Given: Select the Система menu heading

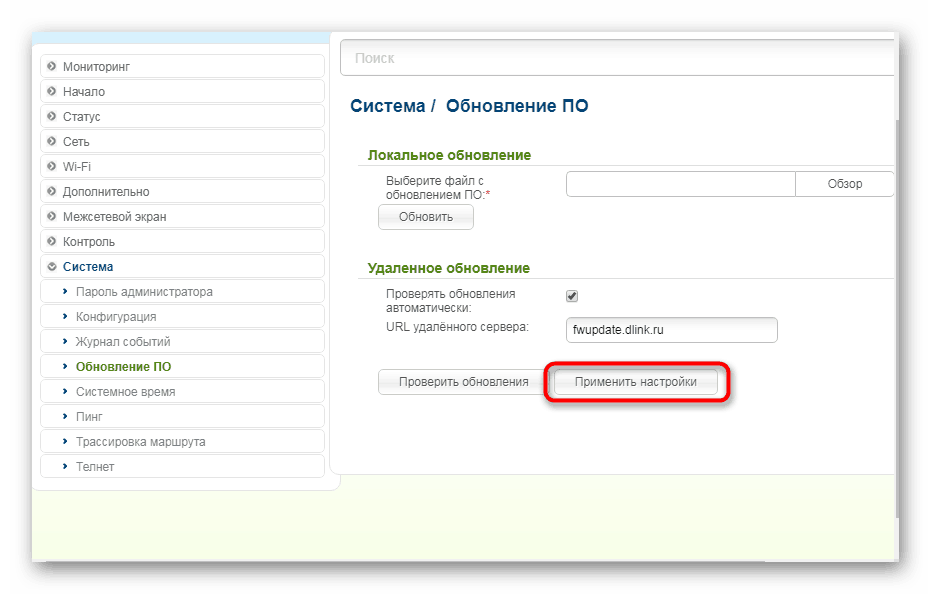Looking at the screenshot, I should coord(182,266).
